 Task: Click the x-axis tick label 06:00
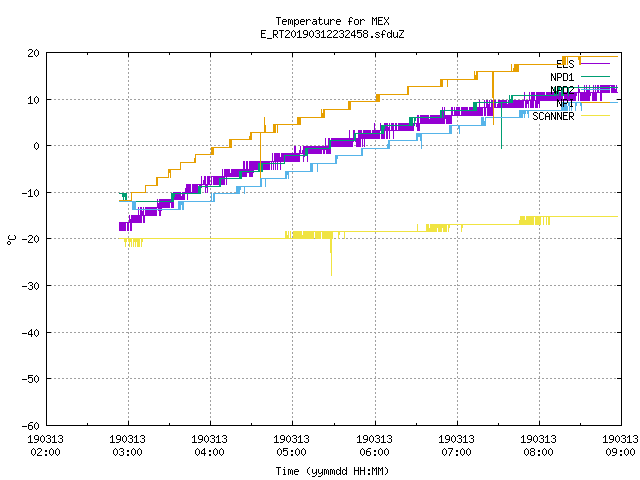click(x=374, y=452)
